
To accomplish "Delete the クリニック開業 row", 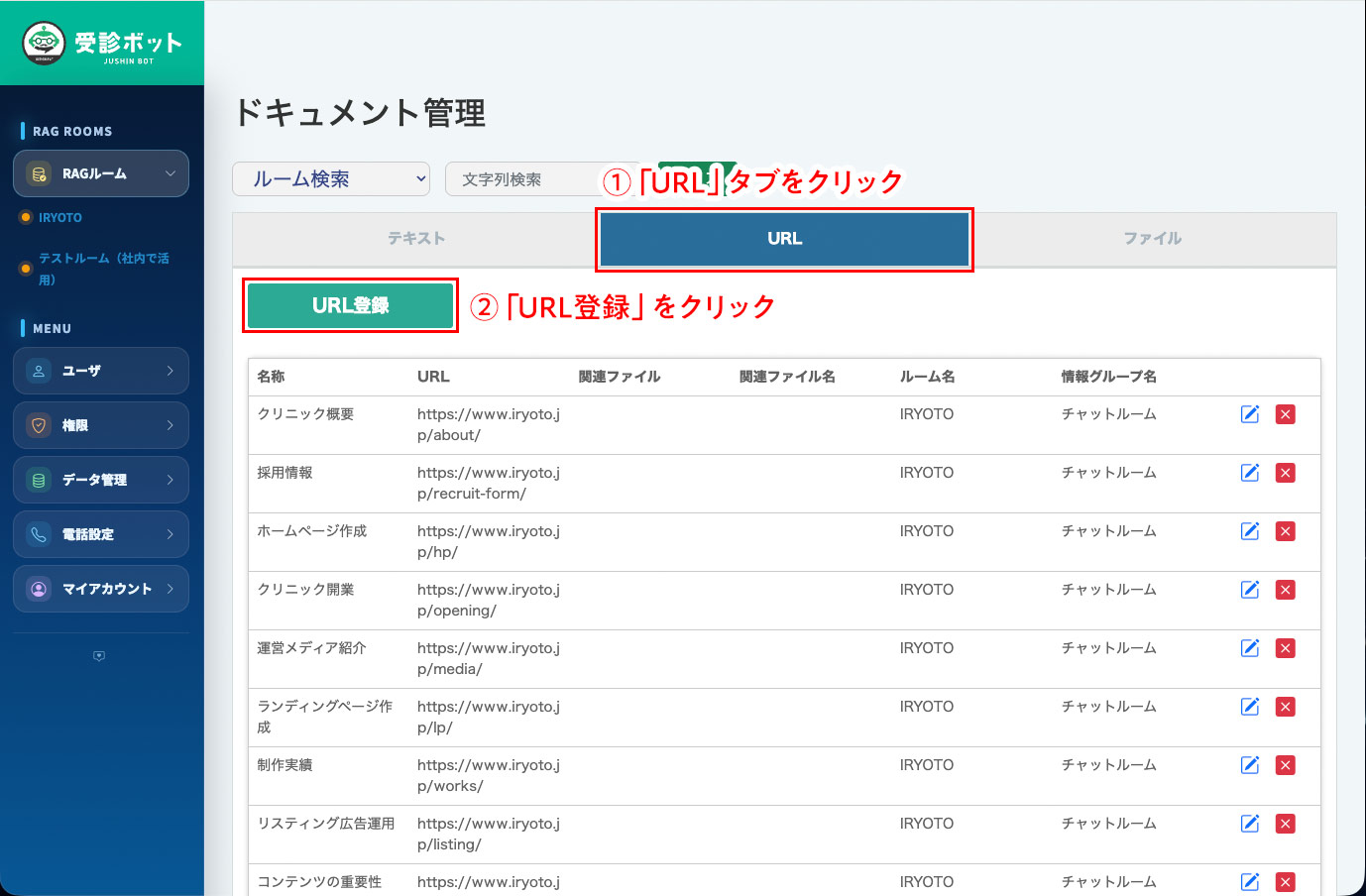I will coord(1286,590).
